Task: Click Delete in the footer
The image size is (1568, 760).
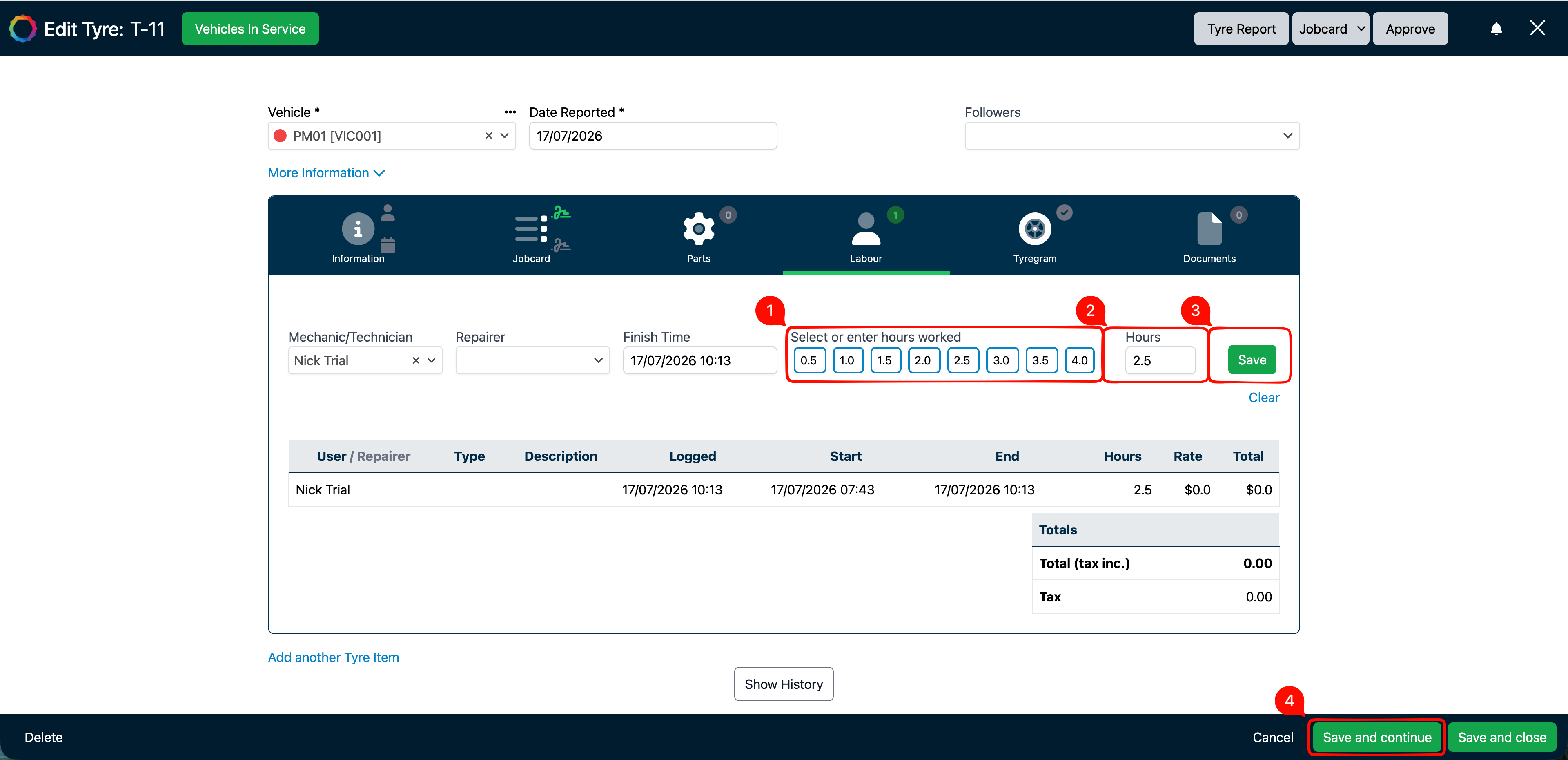Action: coord(43,738)
